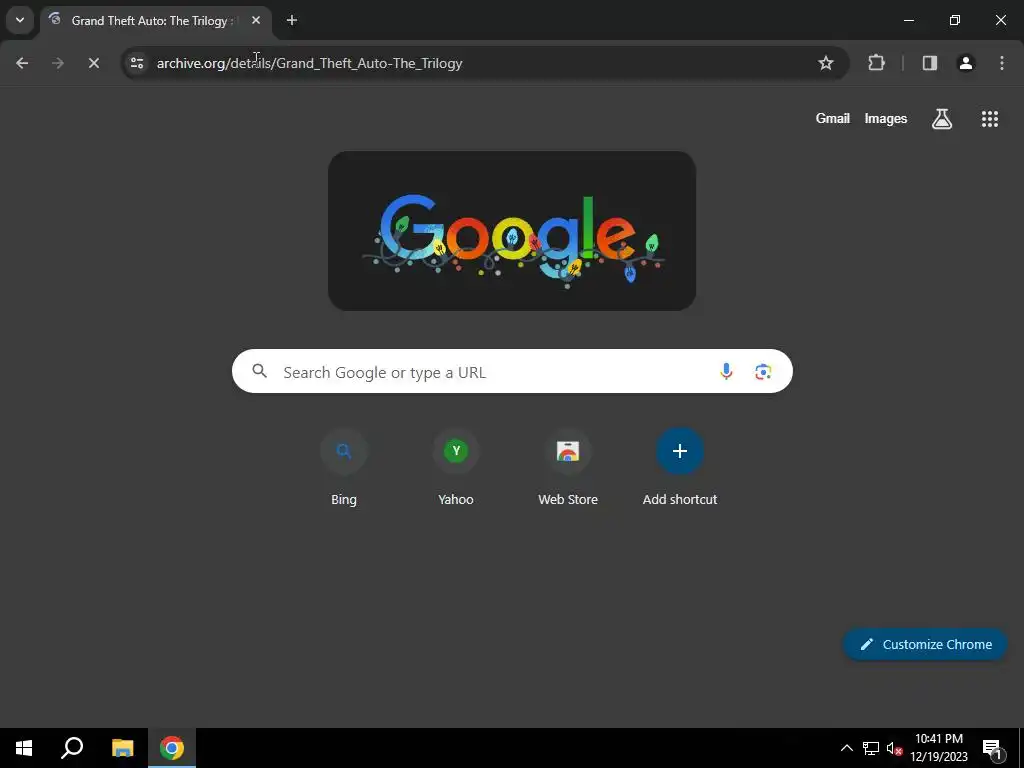This screenshot has width=1024, height=768.
Task: Close the Grand Theft Auto tab
Action: [256, 20]
